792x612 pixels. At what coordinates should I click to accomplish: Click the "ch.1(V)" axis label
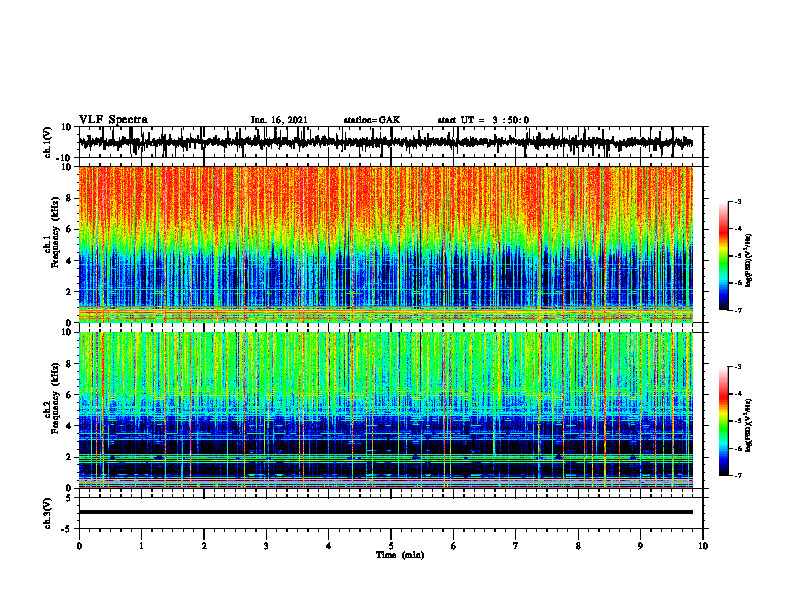(48, 142)
